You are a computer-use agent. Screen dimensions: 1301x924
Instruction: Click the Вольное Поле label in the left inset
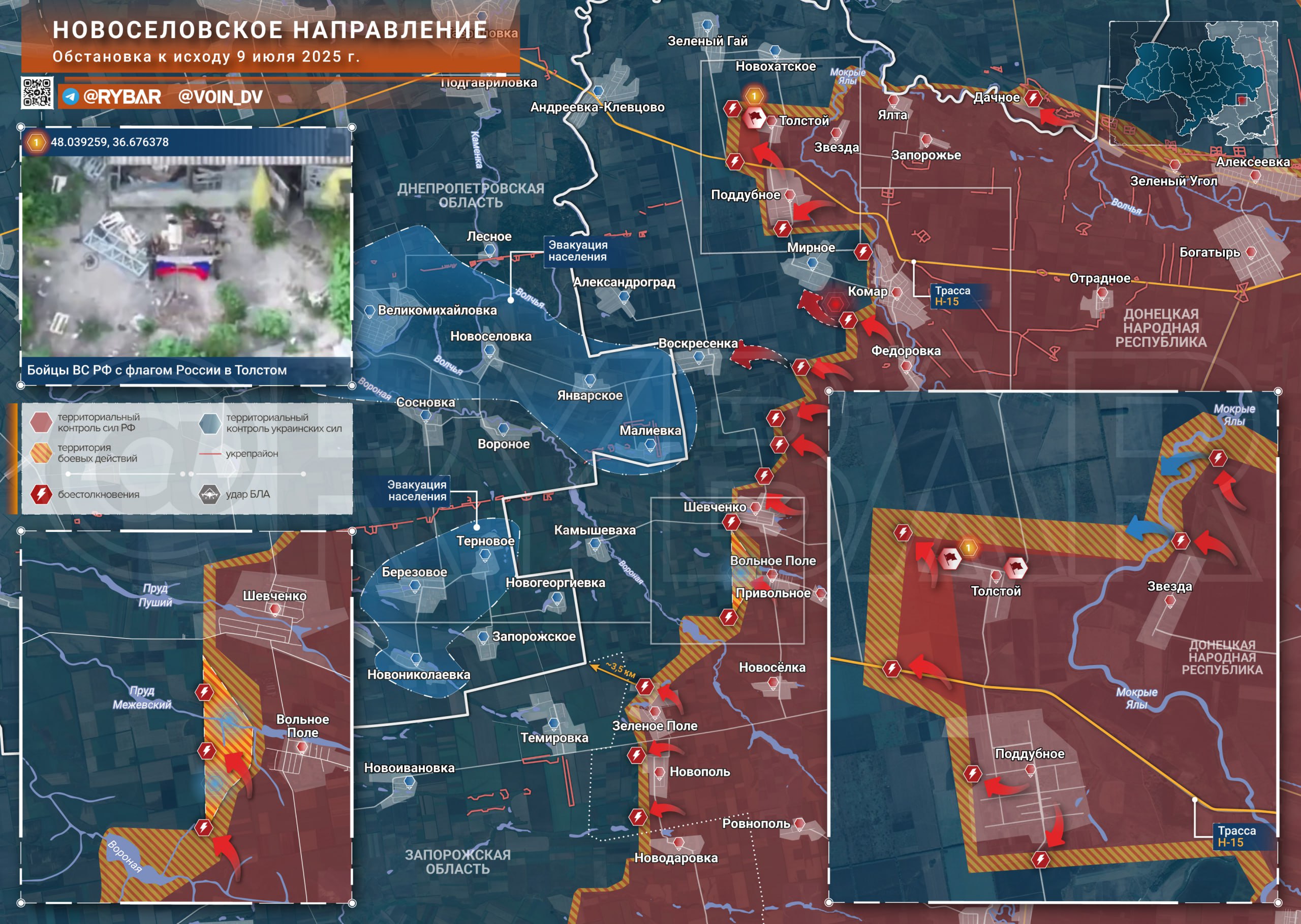pyautogui.click(x=302, y=726)
